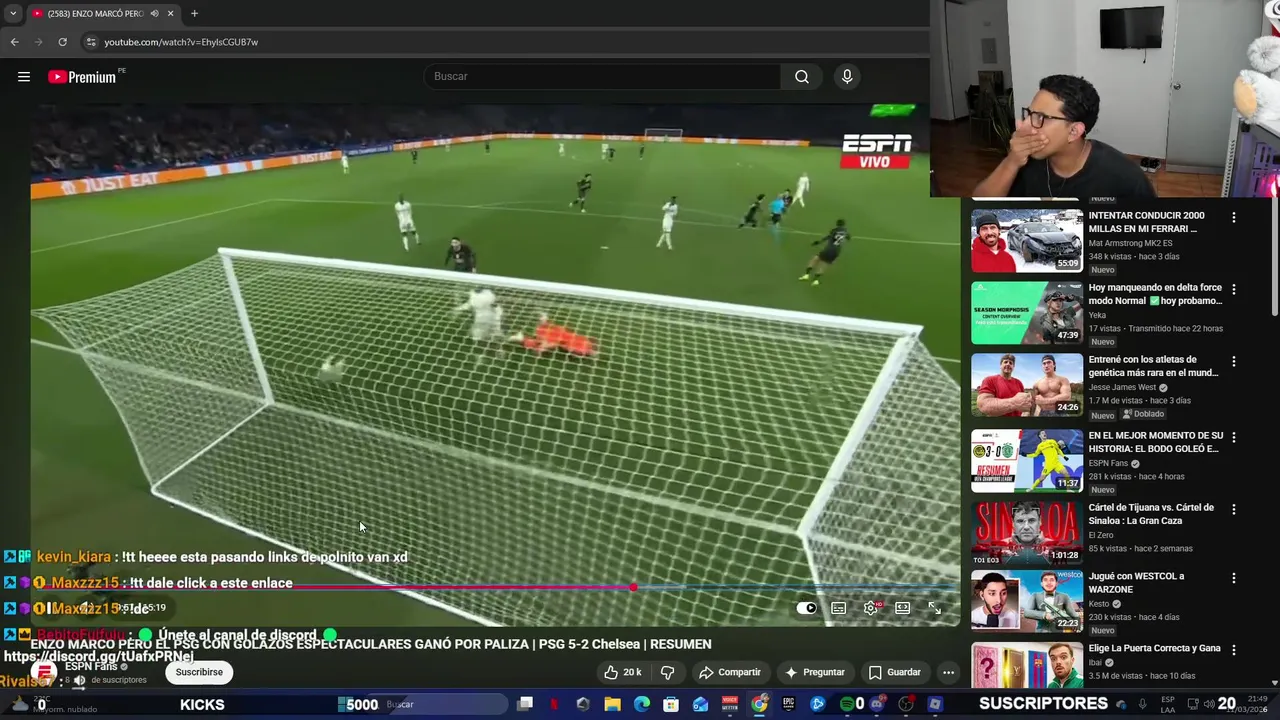Click the youtube.com address bar
This screenshot has height=720, width=1280.
click(x=500, y=42)
